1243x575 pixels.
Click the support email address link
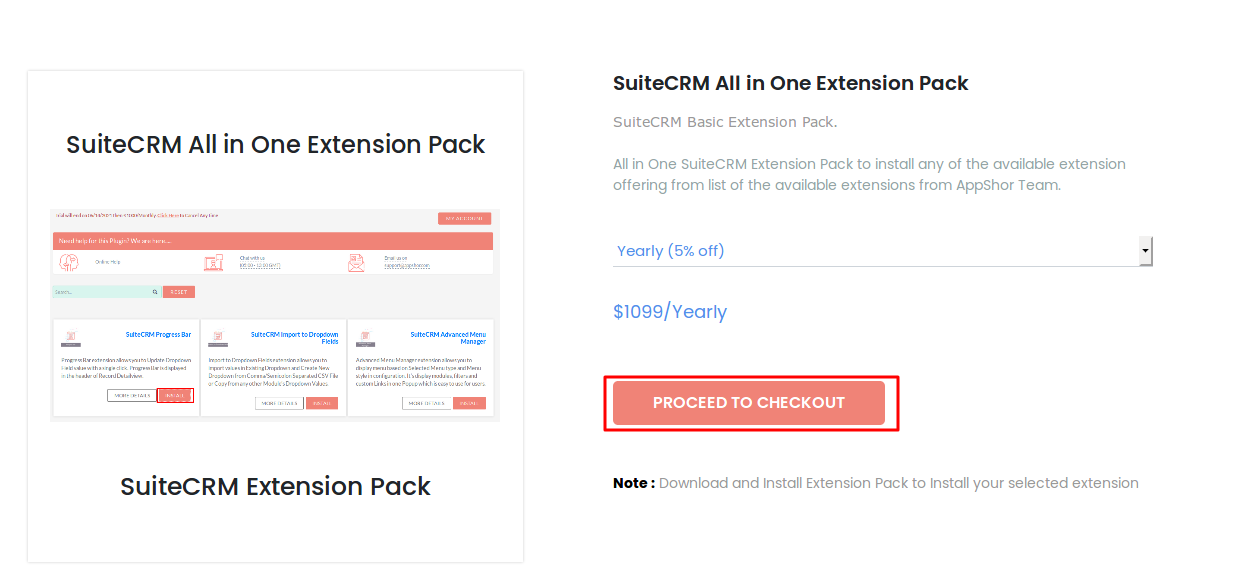[406, 266]
